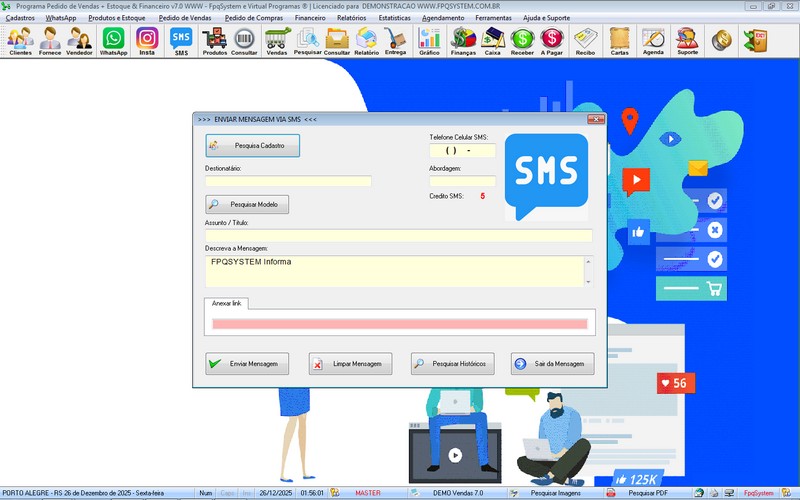Open the Pedido de Vendas menu
The height and width of the screenshot is (500, 800).
pos(185,18)
